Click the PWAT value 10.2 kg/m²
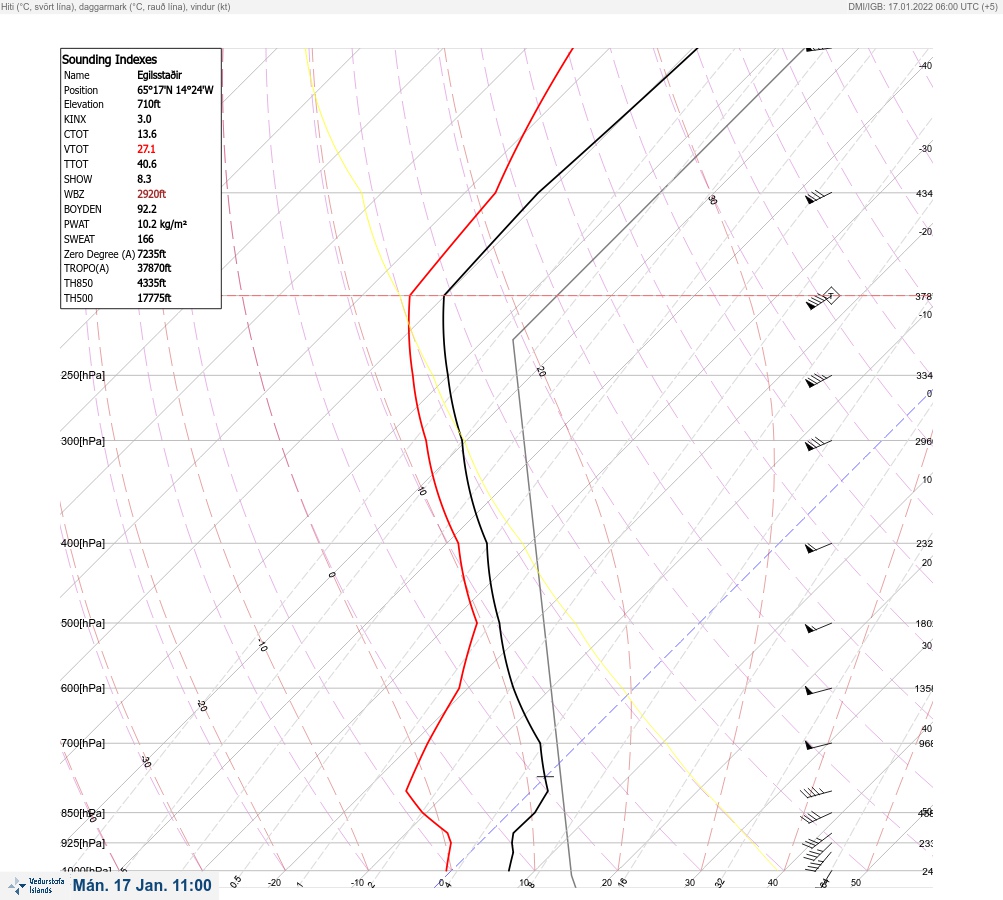 [x=162, y=224]
